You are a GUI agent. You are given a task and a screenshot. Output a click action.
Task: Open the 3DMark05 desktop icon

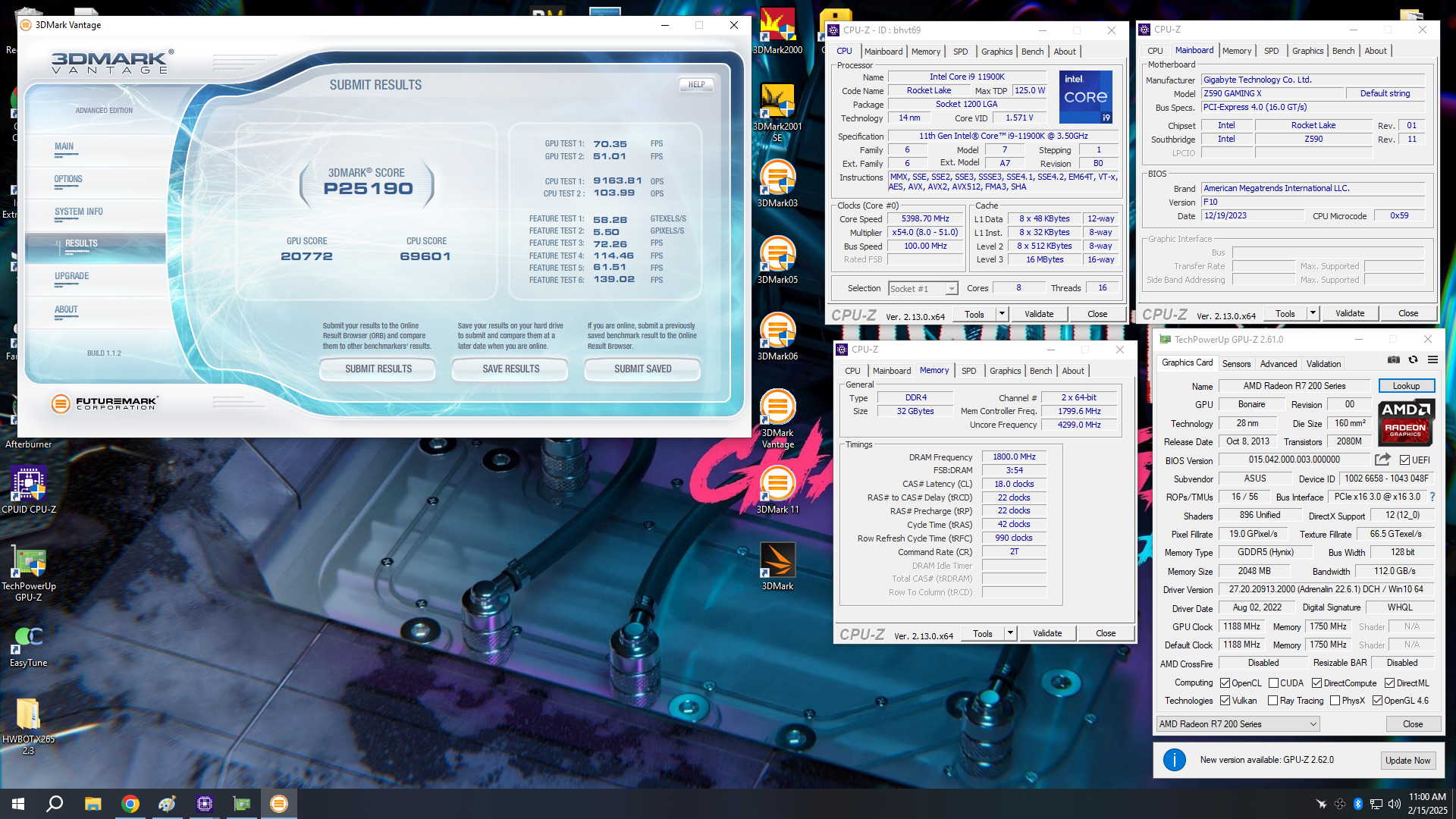[777, 259]
